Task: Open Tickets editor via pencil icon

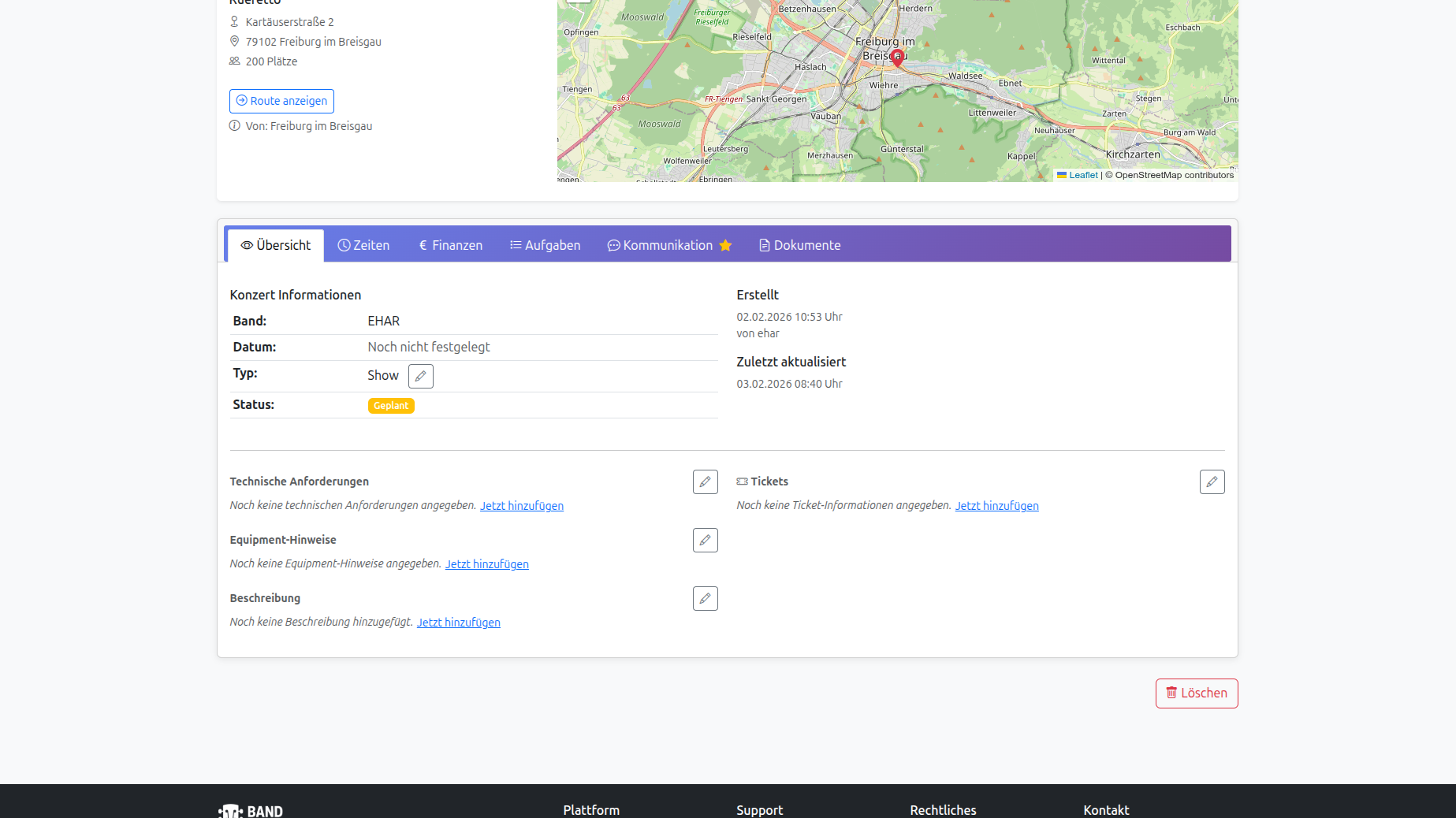Action: click(1212, 482)
